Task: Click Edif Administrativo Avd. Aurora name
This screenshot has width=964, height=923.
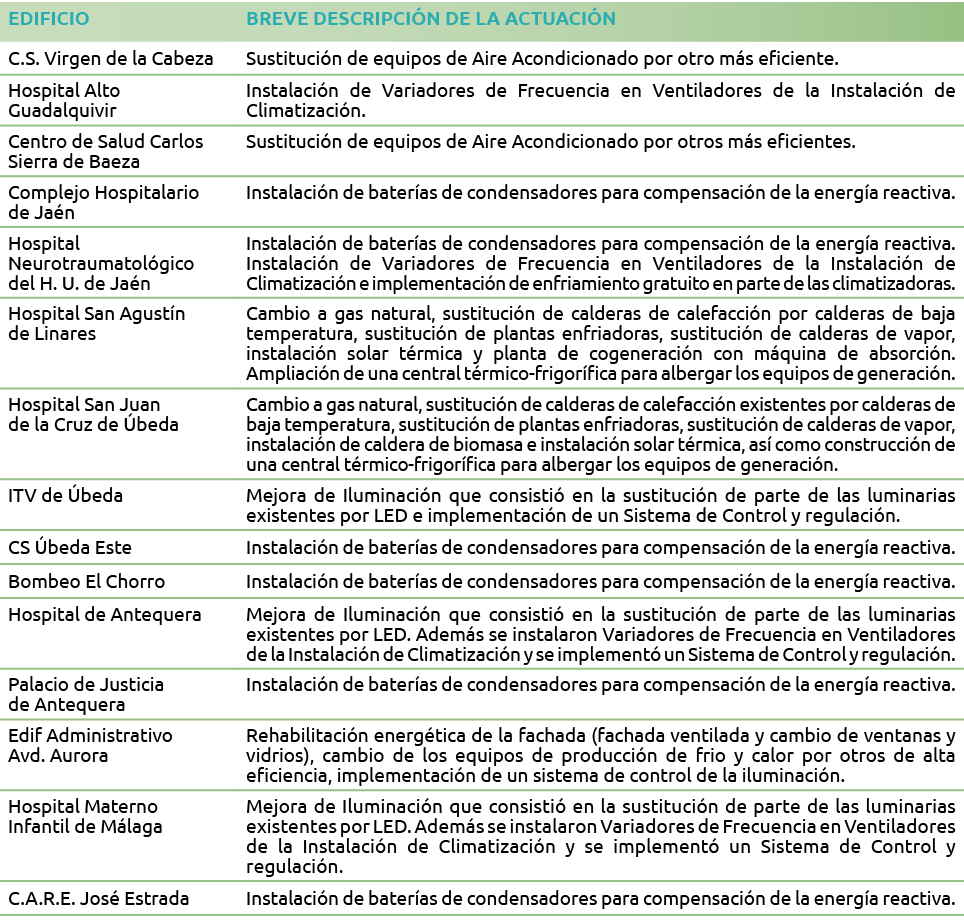Action: click(x=90, y=745)
